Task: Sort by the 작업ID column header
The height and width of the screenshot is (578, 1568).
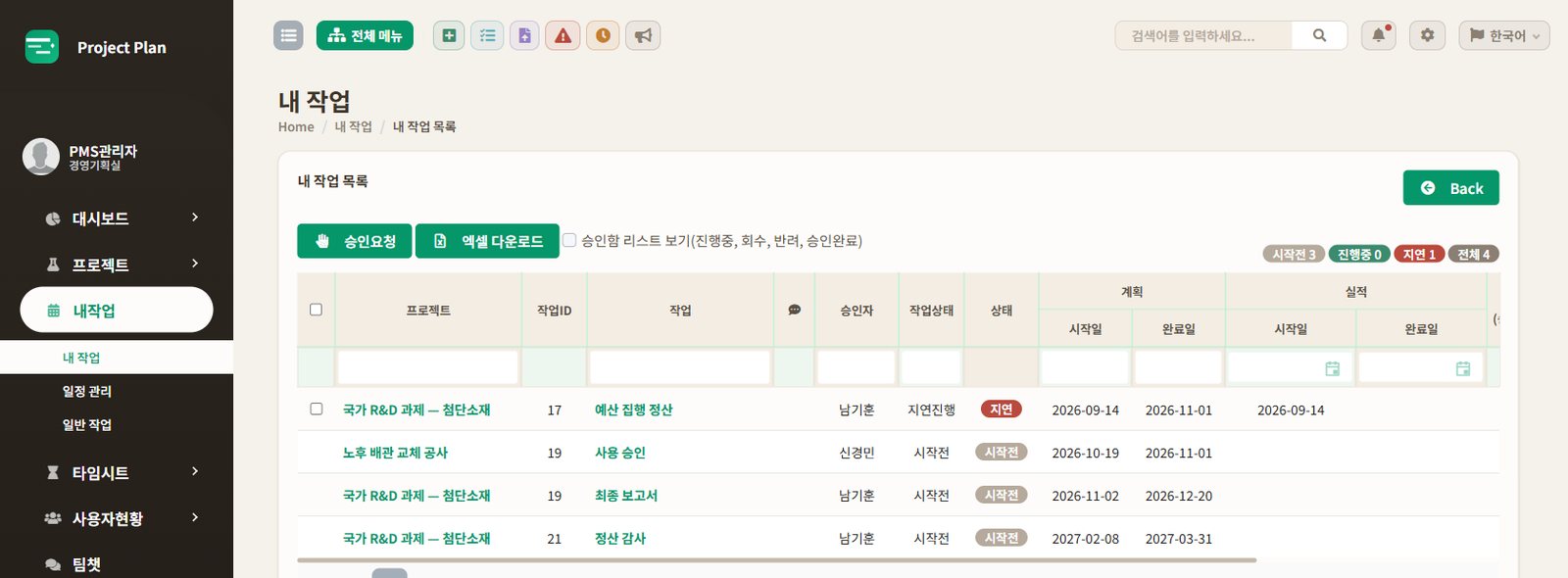Action: tap(554, 310)
